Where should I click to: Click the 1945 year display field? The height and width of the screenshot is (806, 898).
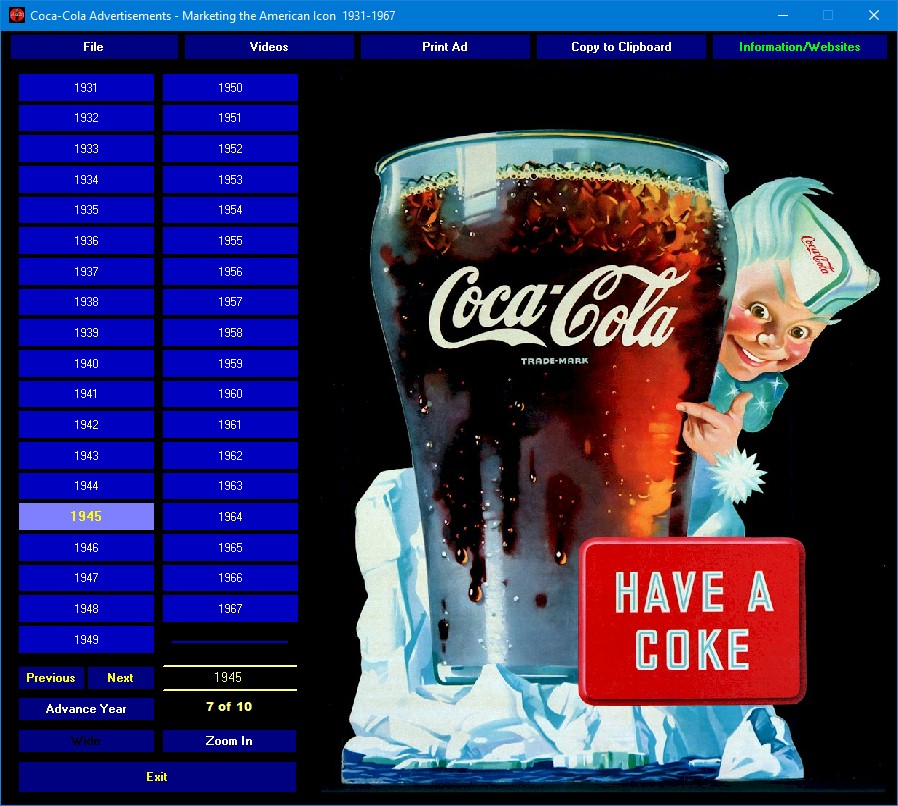click(x=230, y=678)
